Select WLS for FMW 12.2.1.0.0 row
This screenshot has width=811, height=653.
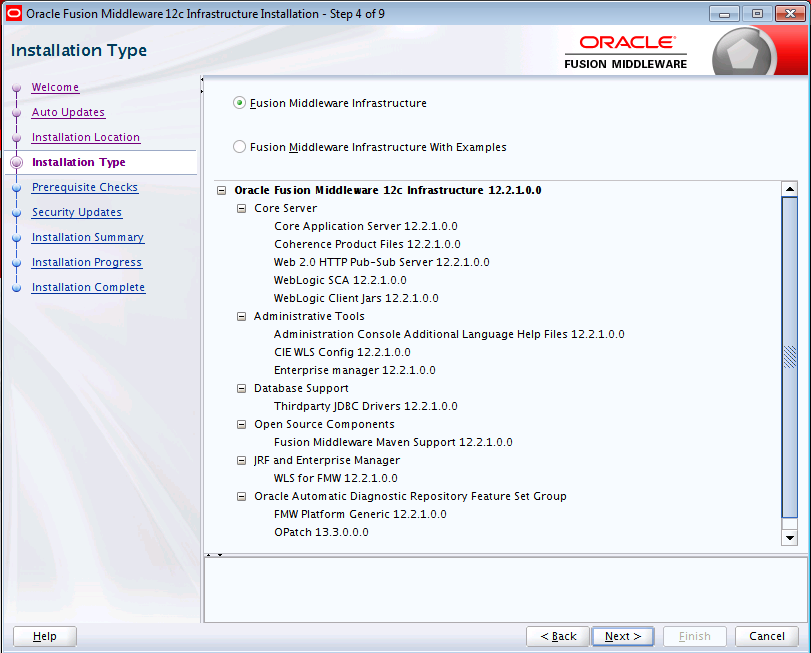point(336,478)
